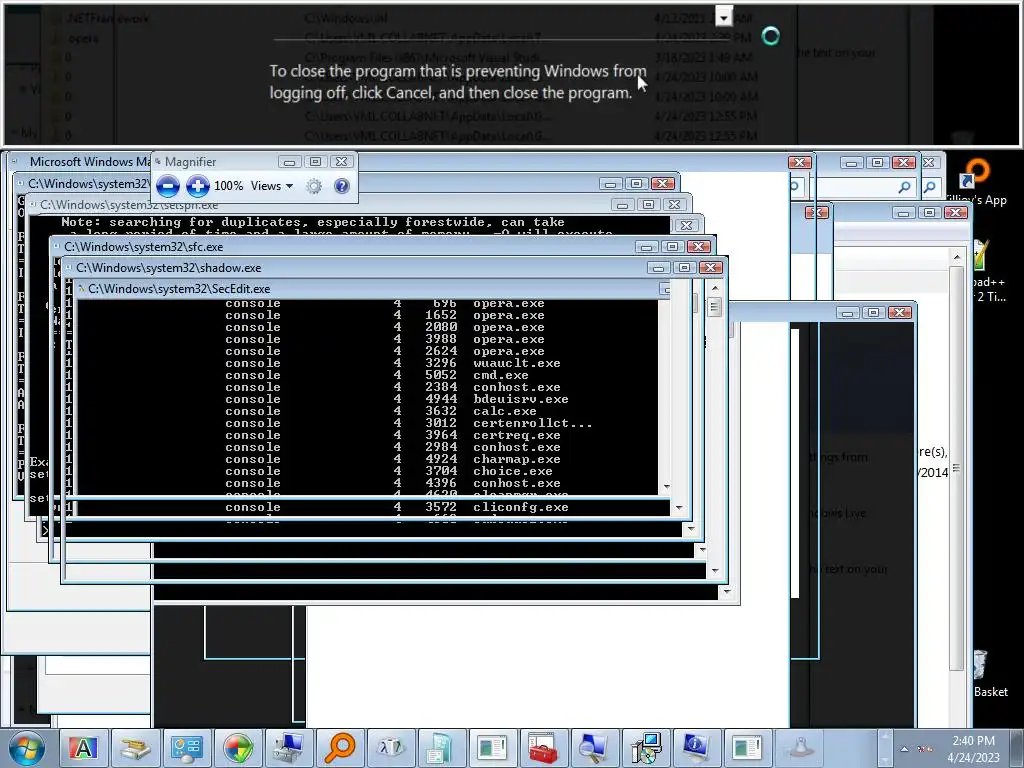This screenshot has height=768, width=1024.
Task: Click the sfc.exe window title bar
Action: tap(346, 247)
